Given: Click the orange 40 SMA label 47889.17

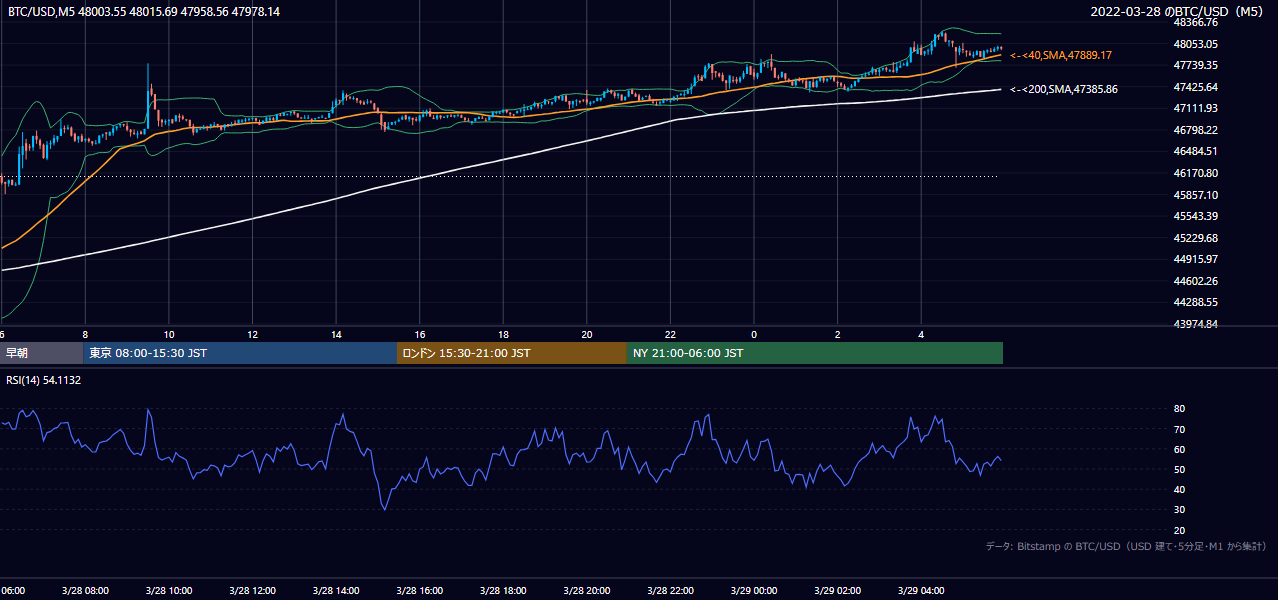Looking at the screenshot, I should (1061, 55).
